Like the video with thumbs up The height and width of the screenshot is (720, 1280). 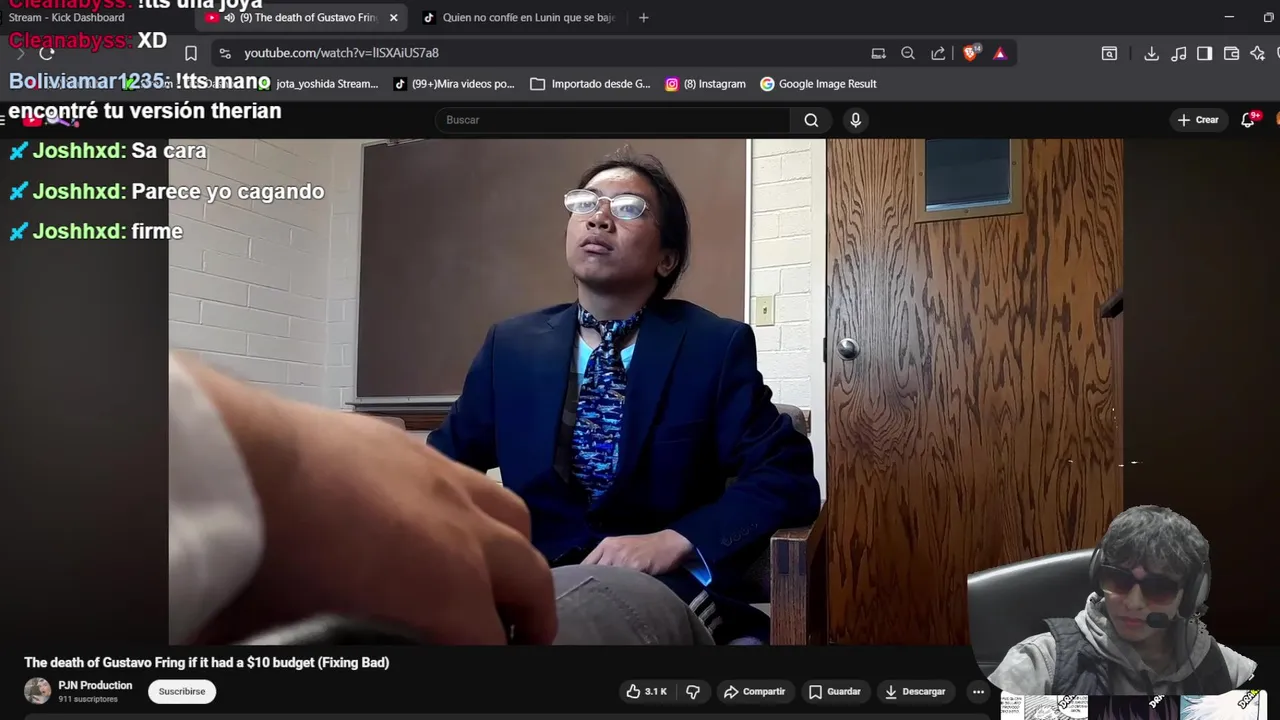(647, 691)
